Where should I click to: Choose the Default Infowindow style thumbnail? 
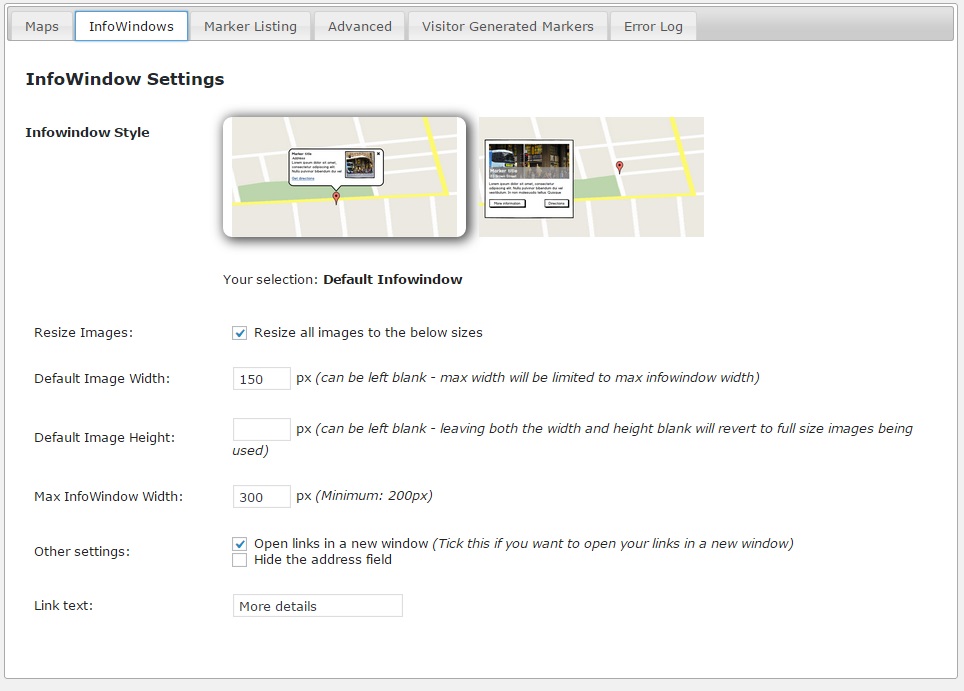(344, 177)
